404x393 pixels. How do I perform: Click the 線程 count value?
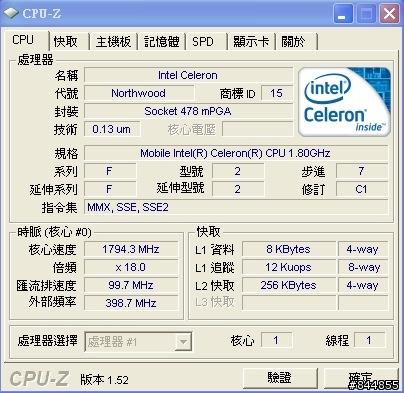(x=369, y=340)
